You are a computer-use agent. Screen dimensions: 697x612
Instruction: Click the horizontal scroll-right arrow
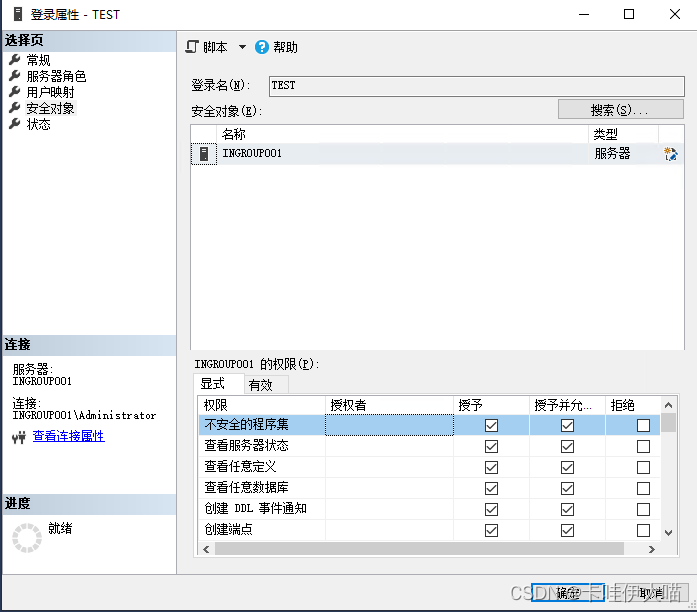point(652,549)
